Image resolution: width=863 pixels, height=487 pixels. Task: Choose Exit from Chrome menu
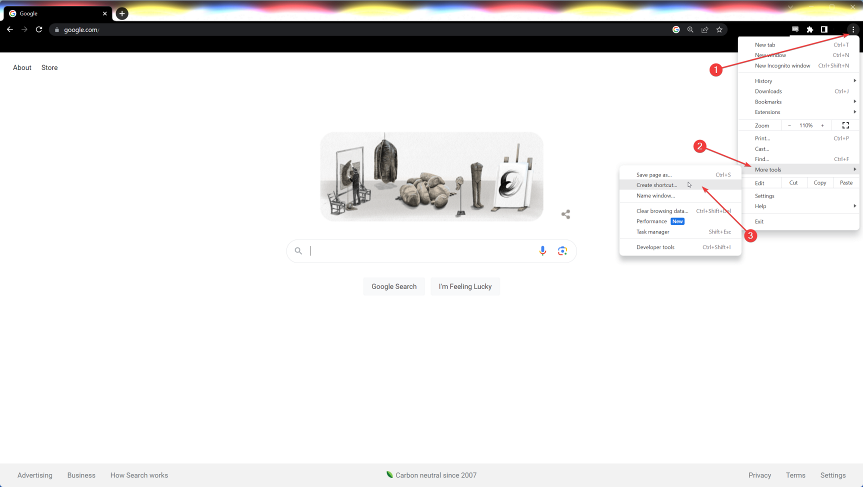tap(799, 221)
